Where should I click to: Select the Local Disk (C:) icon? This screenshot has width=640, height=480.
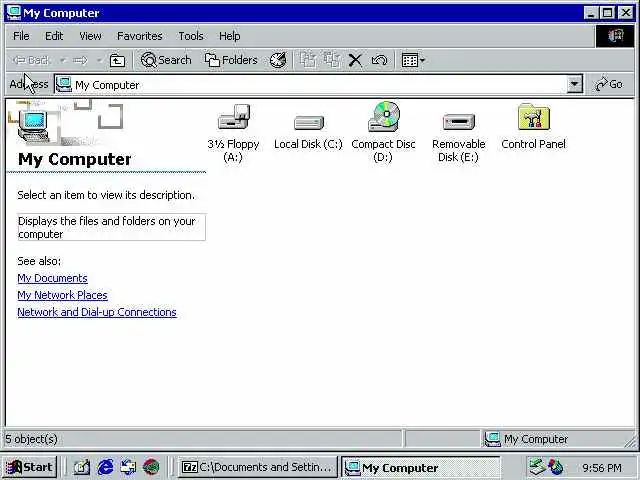pyautogui.click(x=309, y=122)
